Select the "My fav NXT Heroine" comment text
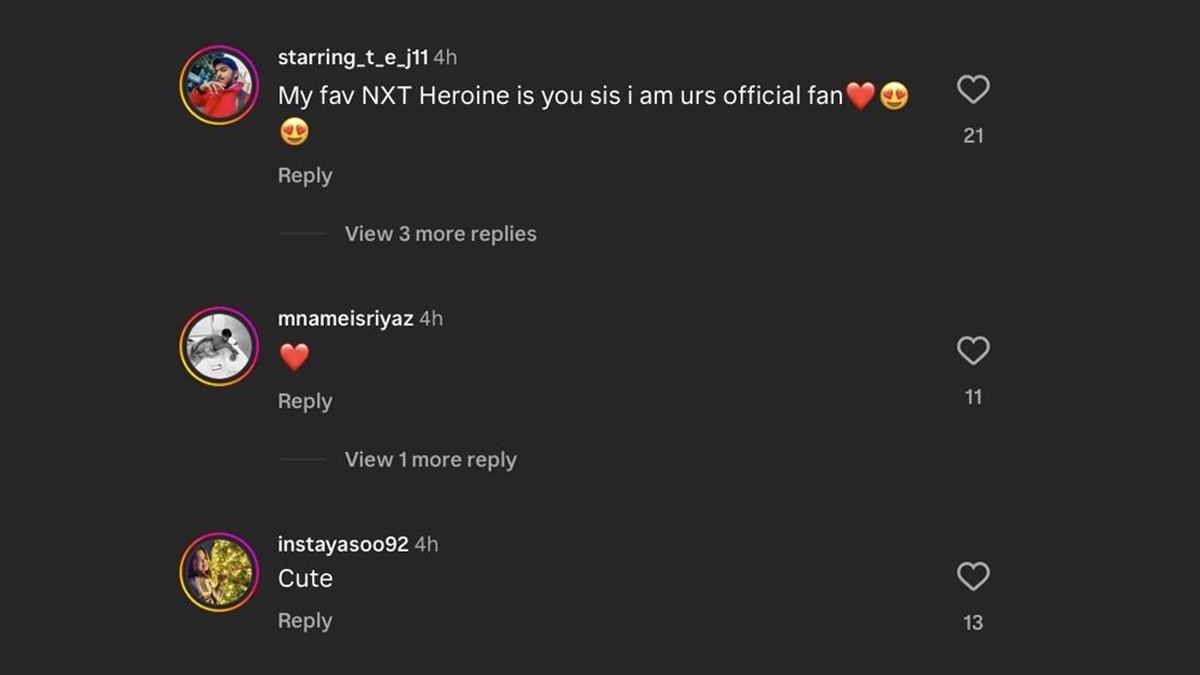Screen dimensions: 1200x675 560,97
